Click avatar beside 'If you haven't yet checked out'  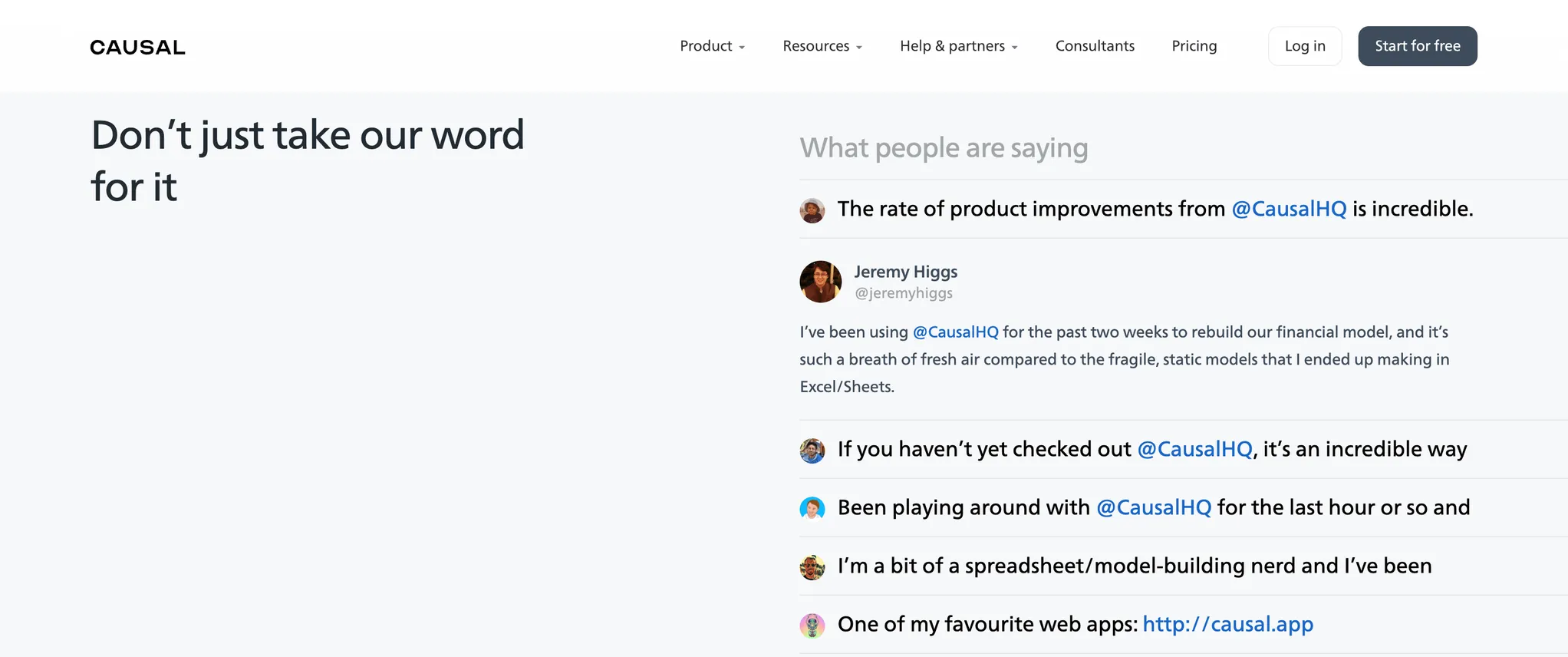(x=812, y=451)
